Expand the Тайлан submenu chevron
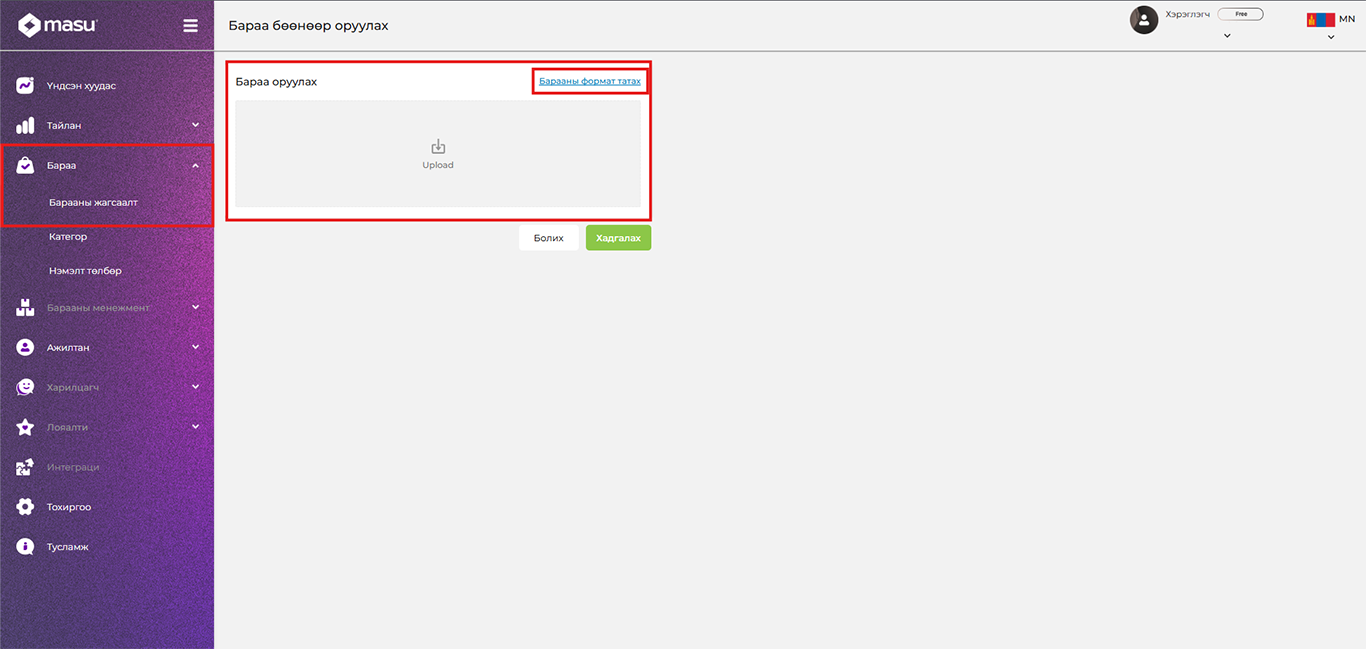Viewport: 1366px width, 649px height. [x=195, y=126]
